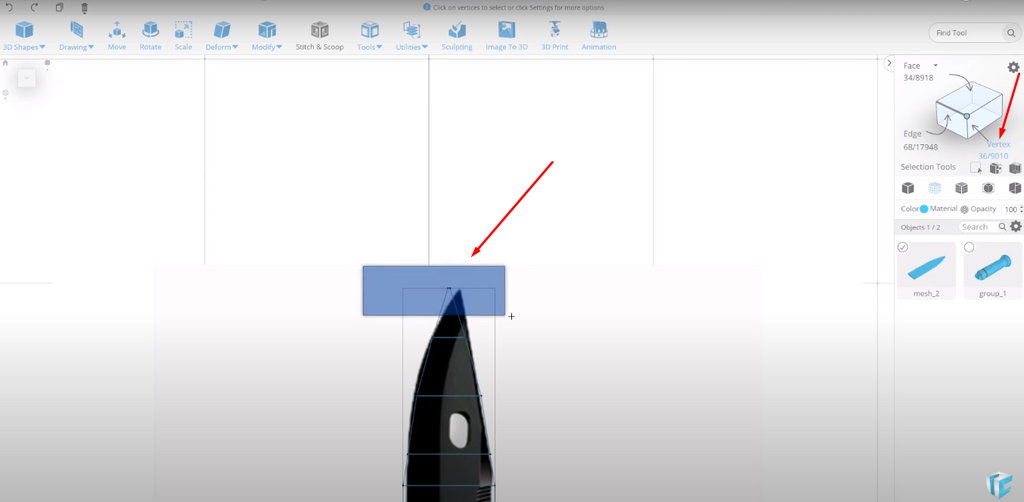
Task: Open the Deform dropdown menu
Action: tap(222, 36)
